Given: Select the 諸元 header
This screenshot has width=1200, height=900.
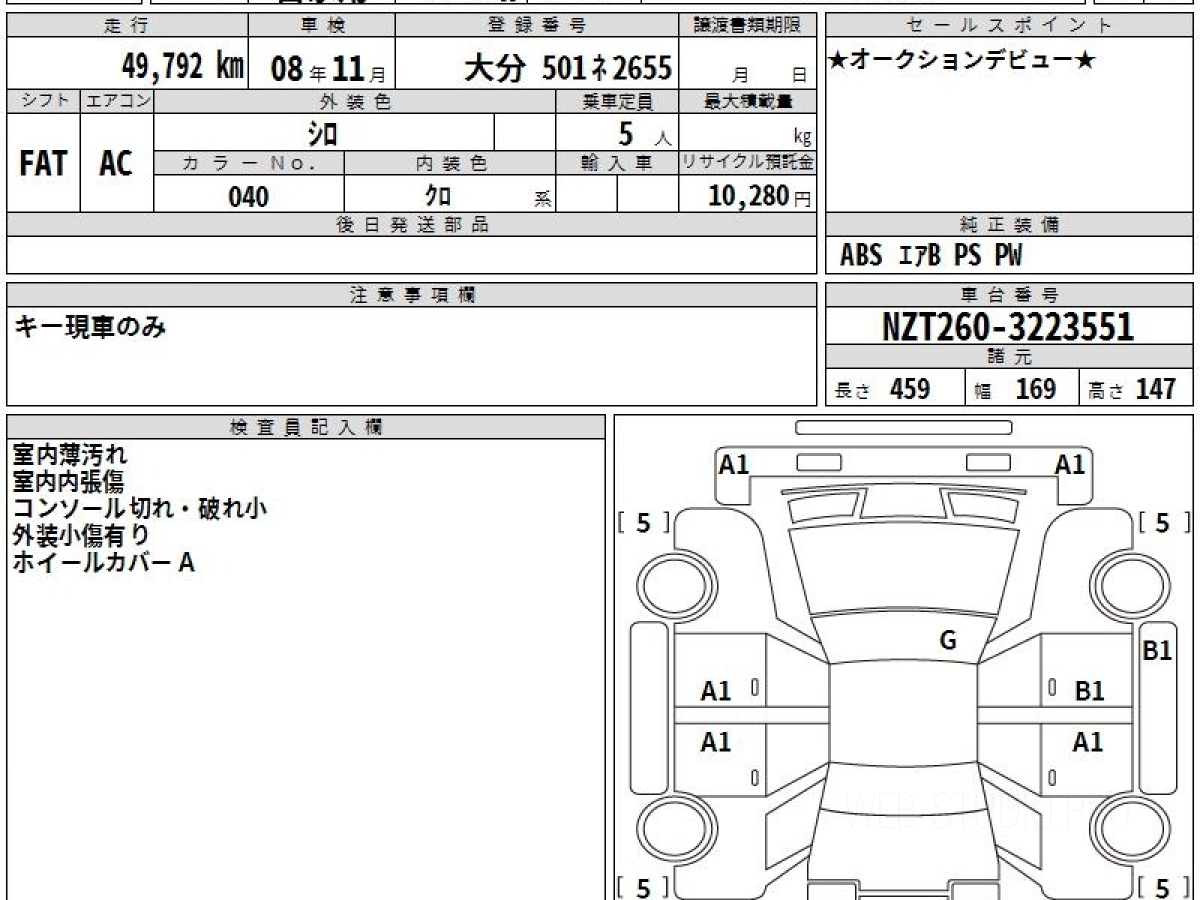Looking at the screenshot, I should [1009, 357].
